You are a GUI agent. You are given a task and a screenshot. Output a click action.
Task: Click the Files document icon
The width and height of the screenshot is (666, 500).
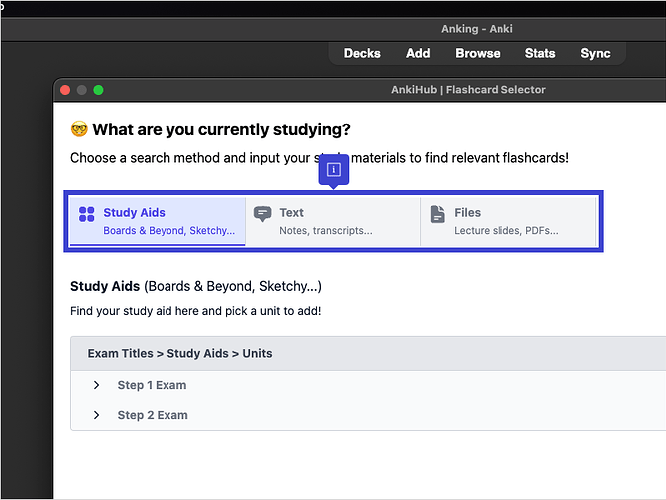[x=437, y=214]
